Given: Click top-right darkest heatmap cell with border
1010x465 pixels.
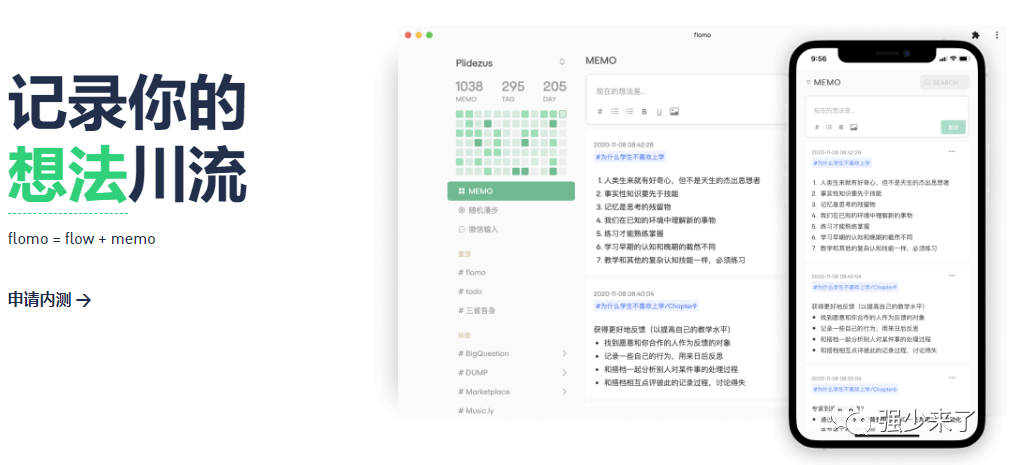Looking at the screenshot, I should pos(563,114).
